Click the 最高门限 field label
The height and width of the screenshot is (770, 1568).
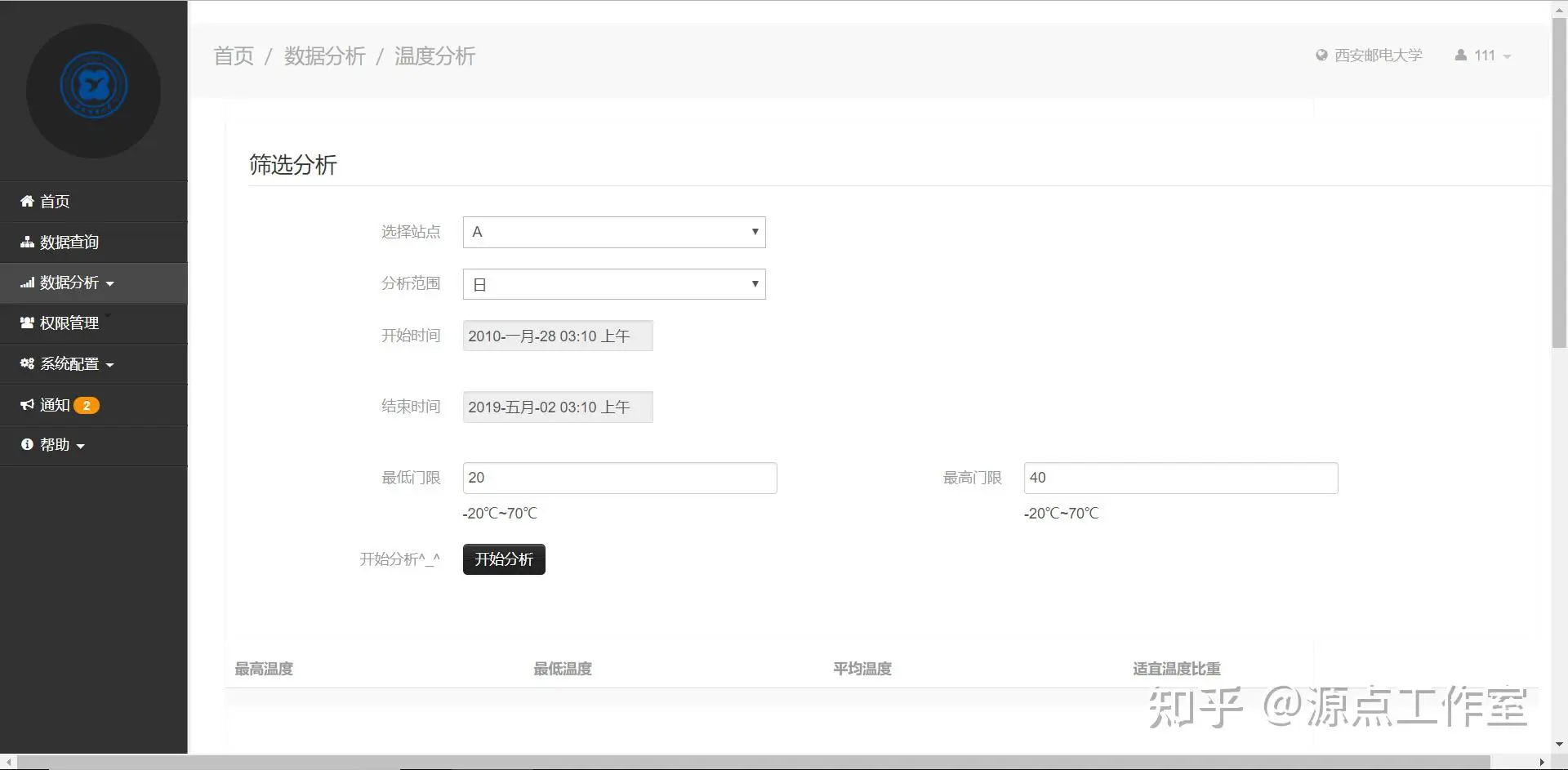pos(972,478)
